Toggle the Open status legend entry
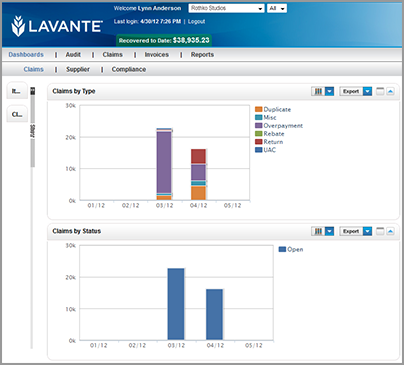 point(291,249)
